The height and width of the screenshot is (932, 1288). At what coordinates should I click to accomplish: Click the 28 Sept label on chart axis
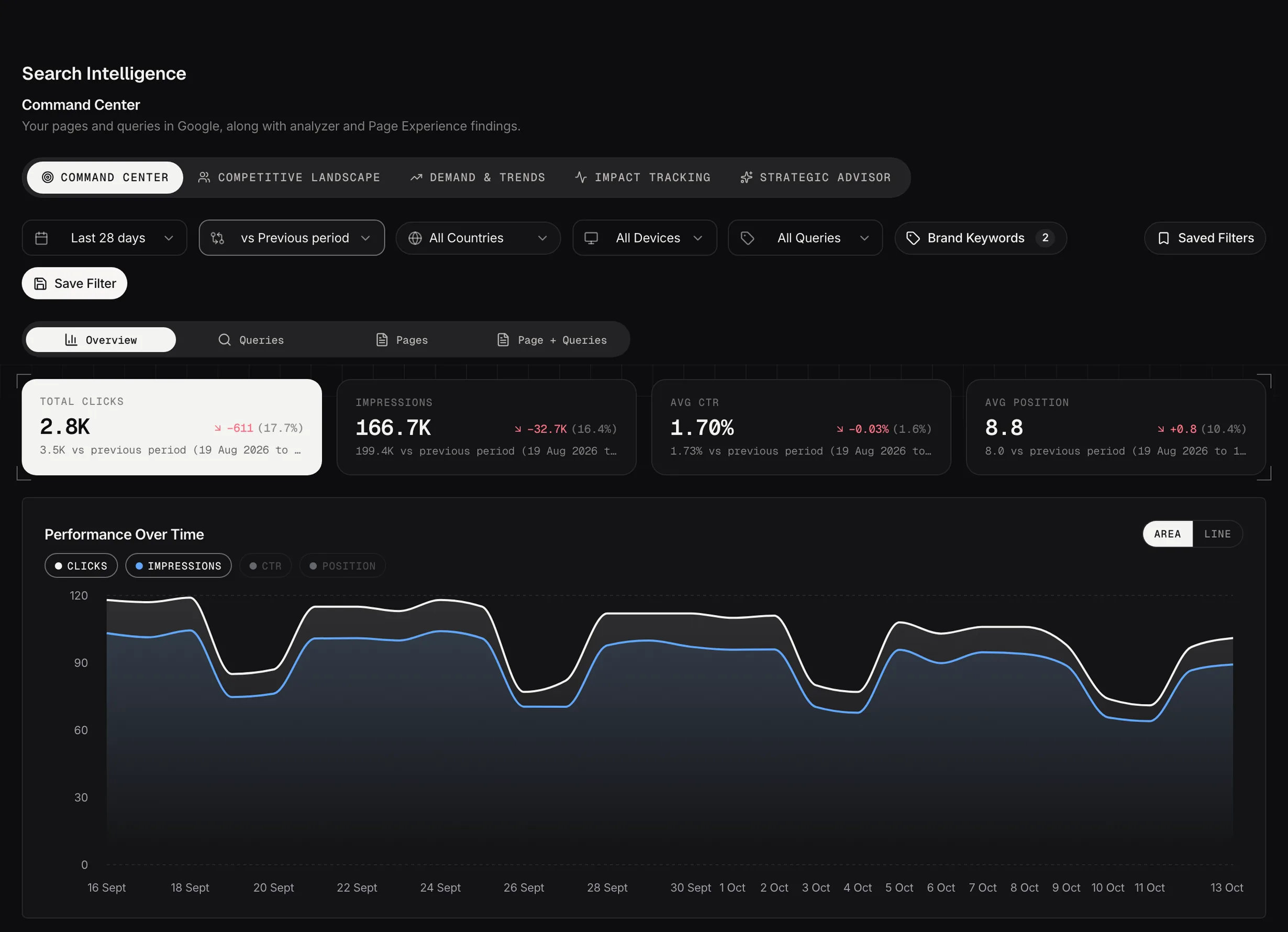pos(607,887)
